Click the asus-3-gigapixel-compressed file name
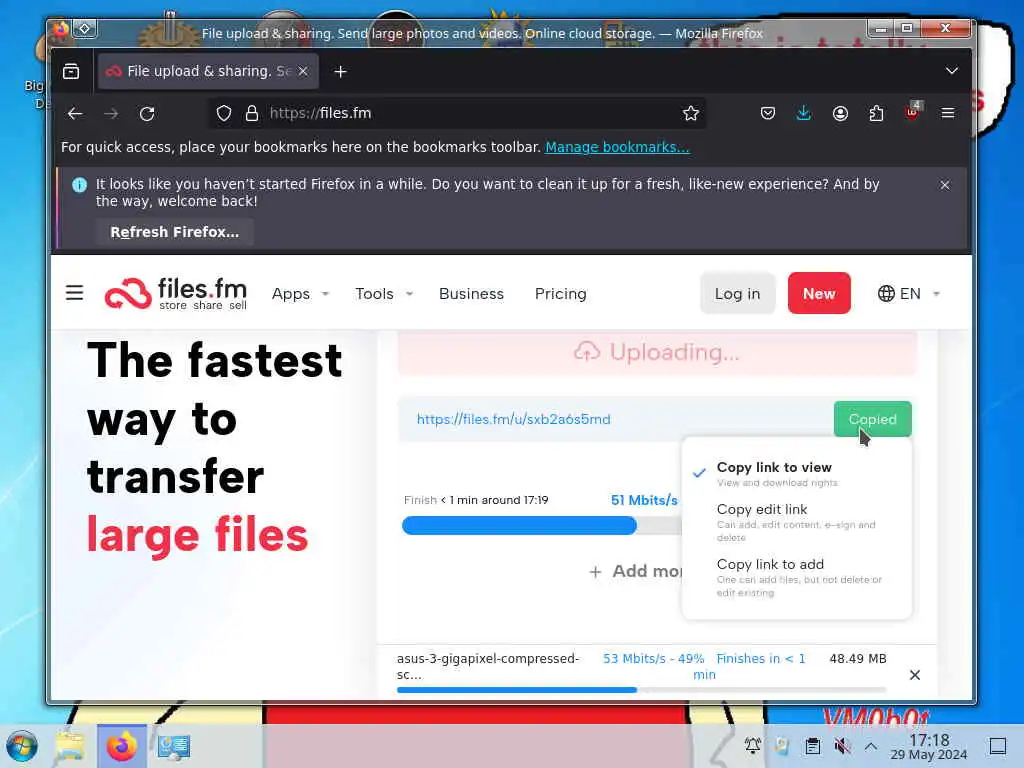Image resolution: width=1024 pixels, height=768 pixels. click(488, 666)
